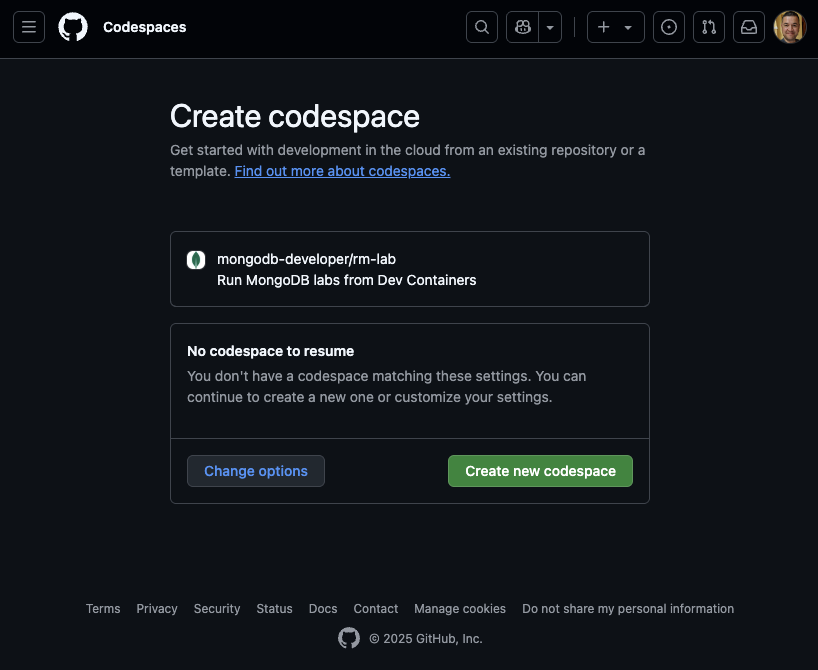Click '© 2025 GitHub, Inc.' footer text
Viewport: 818px width, 670px height.
click(426, 639)
